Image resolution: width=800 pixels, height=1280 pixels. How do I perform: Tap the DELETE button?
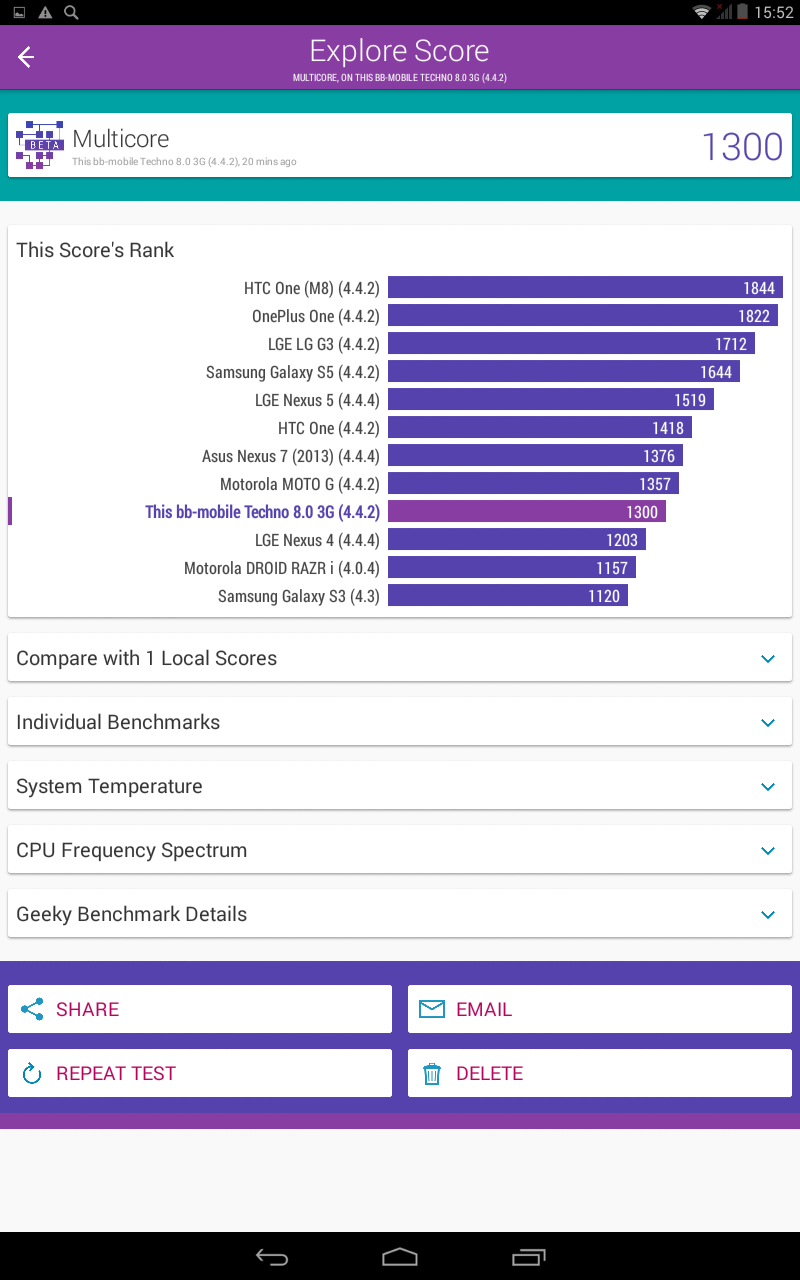coord(600,1073)
